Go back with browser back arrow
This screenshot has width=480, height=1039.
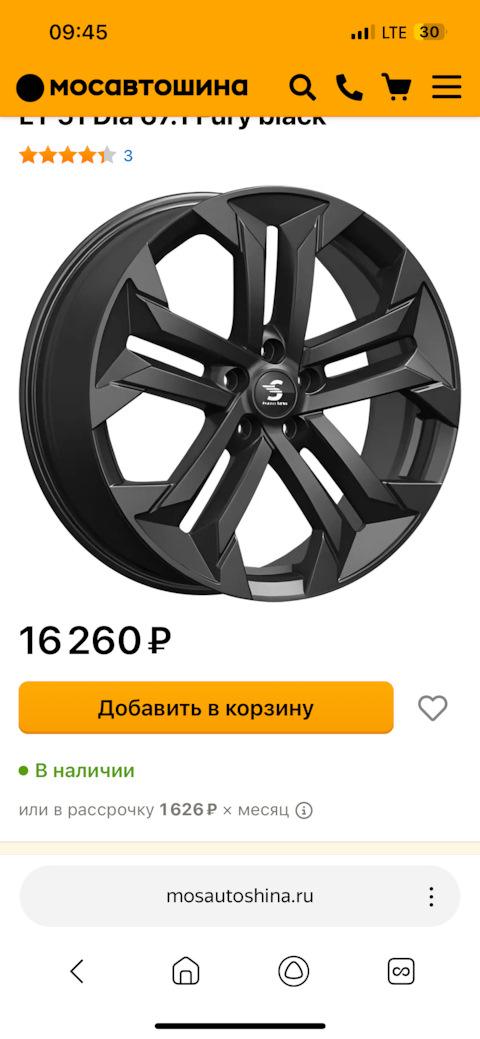tap(77, 972)
